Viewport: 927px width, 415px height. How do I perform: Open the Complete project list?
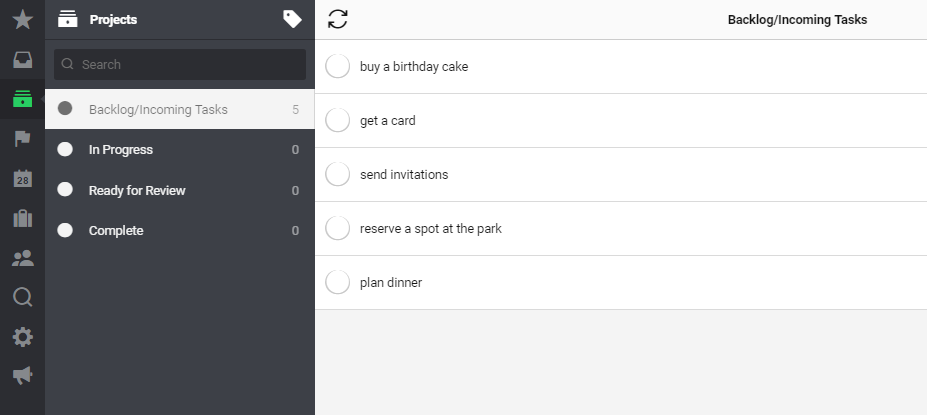coord(180,231)
